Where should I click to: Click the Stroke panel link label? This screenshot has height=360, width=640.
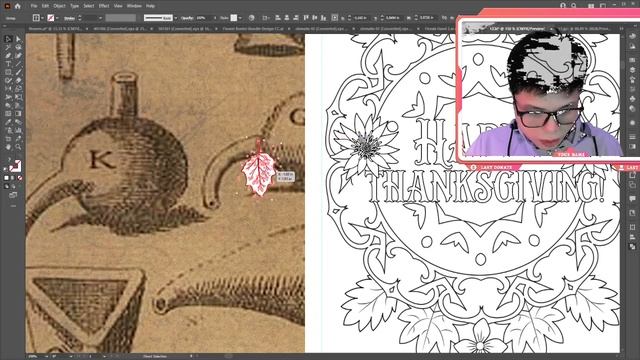pyautogui.click(x=69, y=18)
